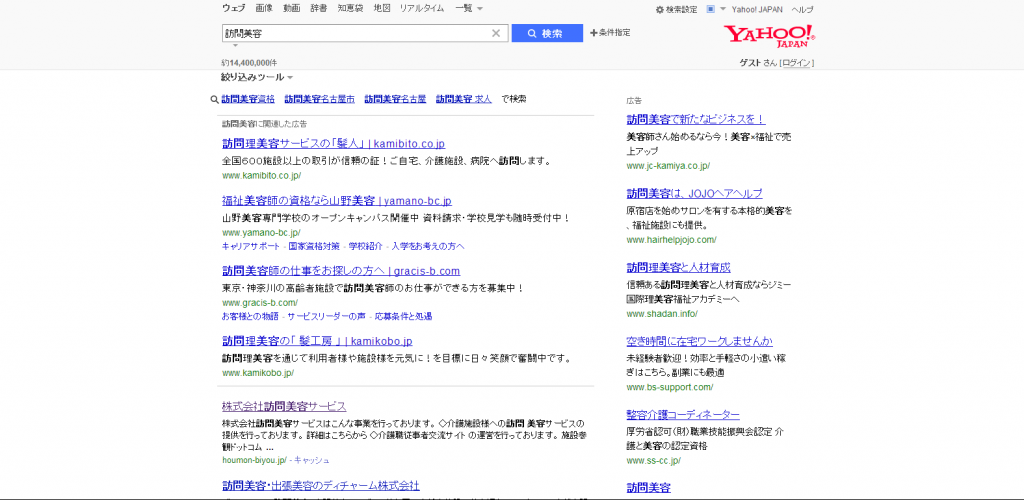Click the blue 検索 search button
Screen dimensions: 1024x500
pyautogui.click(x=547, y=33)
